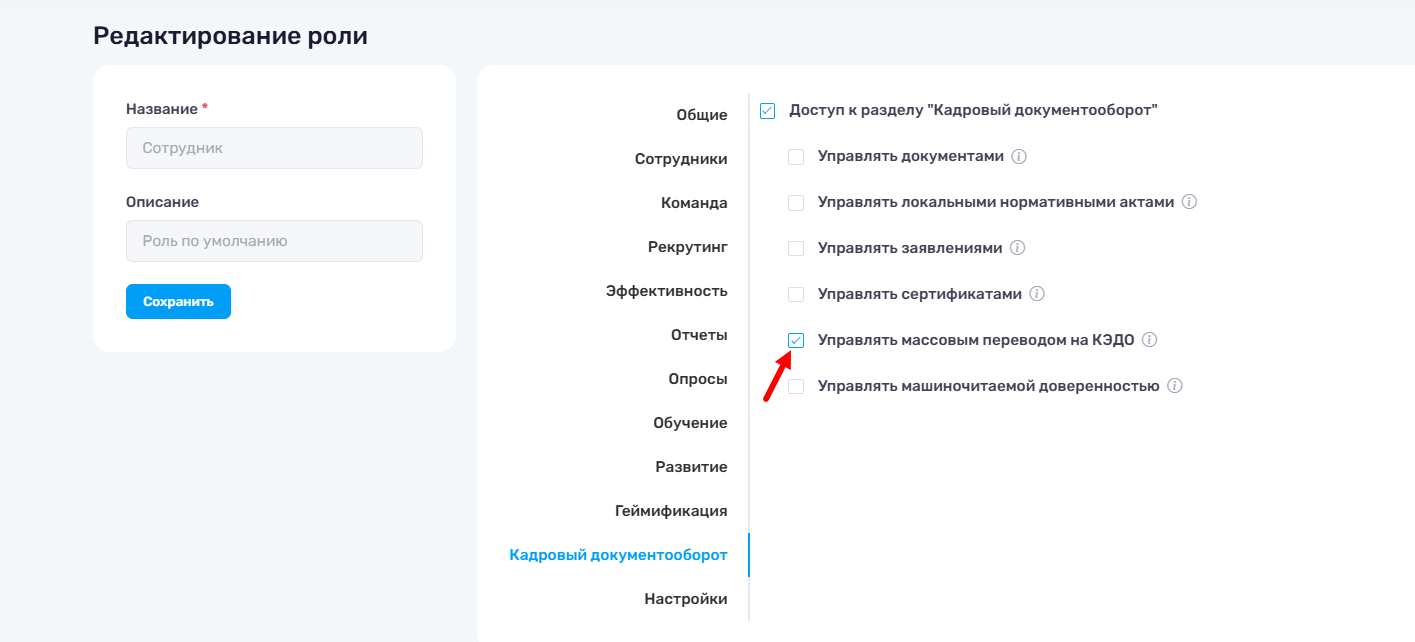
Task: Click the Название input field
Action: pos(274,148)
